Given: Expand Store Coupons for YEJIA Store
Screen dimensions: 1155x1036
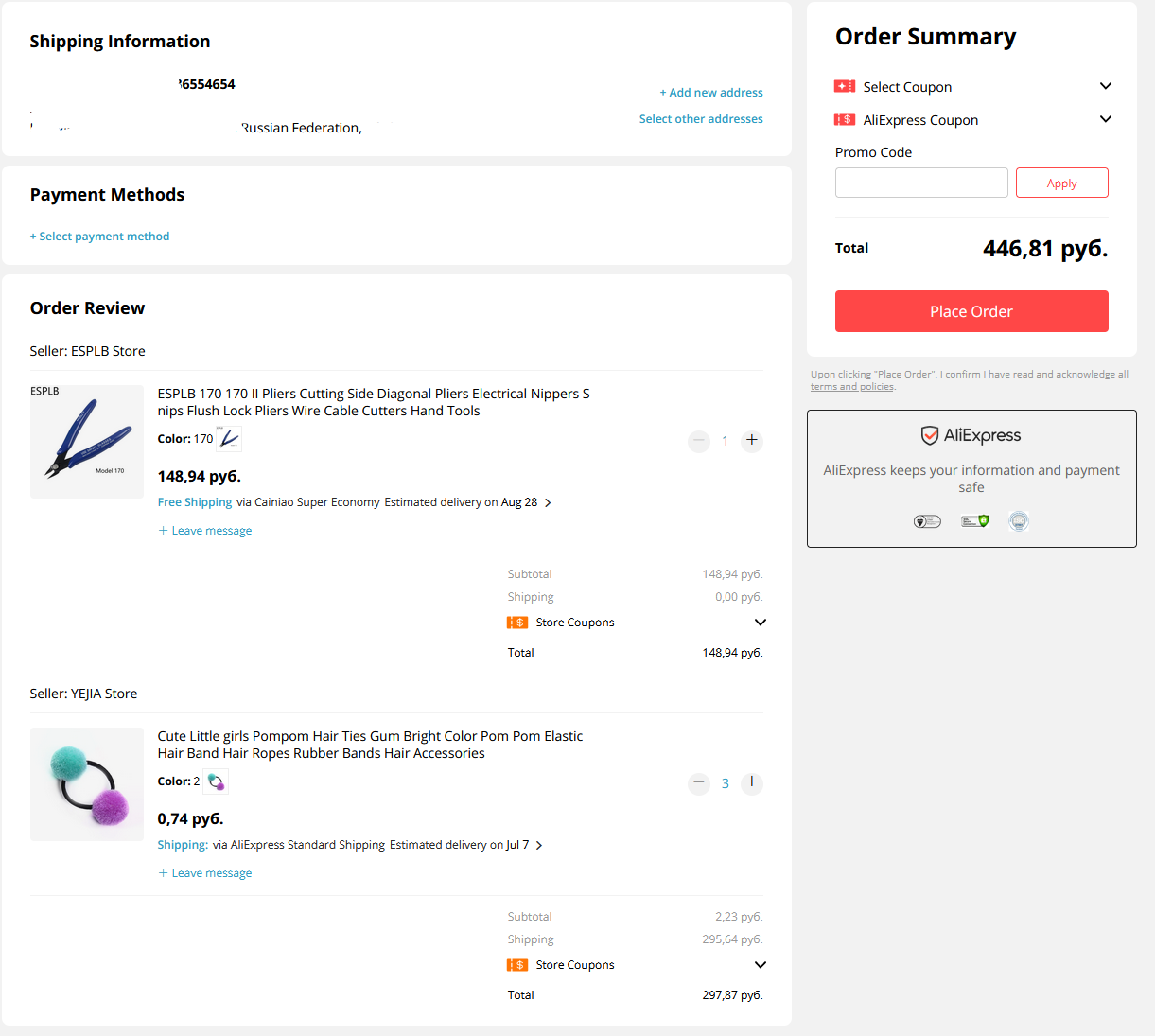Looking at the screenshot, I should point(761,965).
